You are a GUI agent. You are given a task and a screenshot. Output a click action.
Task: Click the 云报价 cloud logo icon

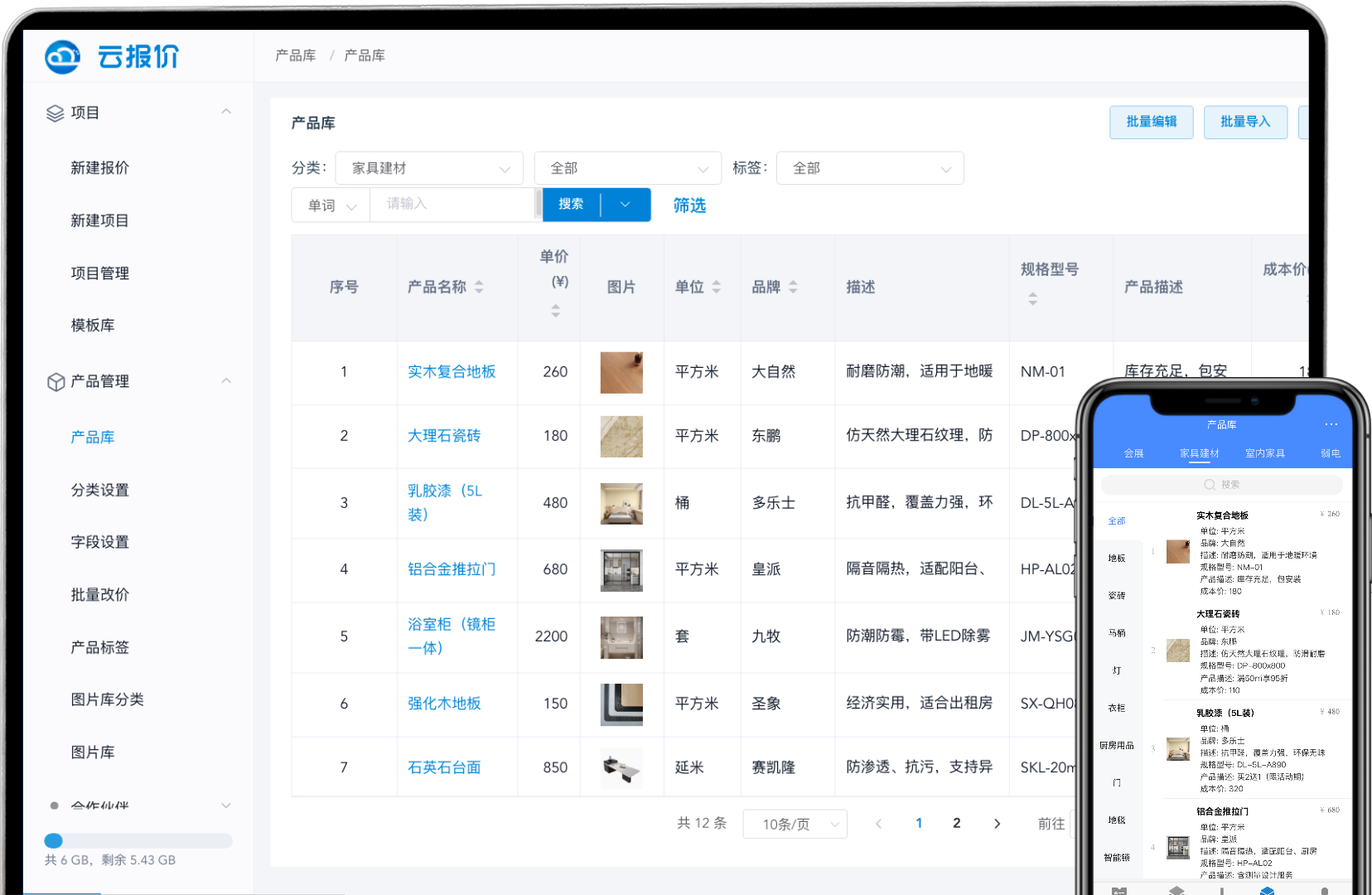[x=63, y=56]
